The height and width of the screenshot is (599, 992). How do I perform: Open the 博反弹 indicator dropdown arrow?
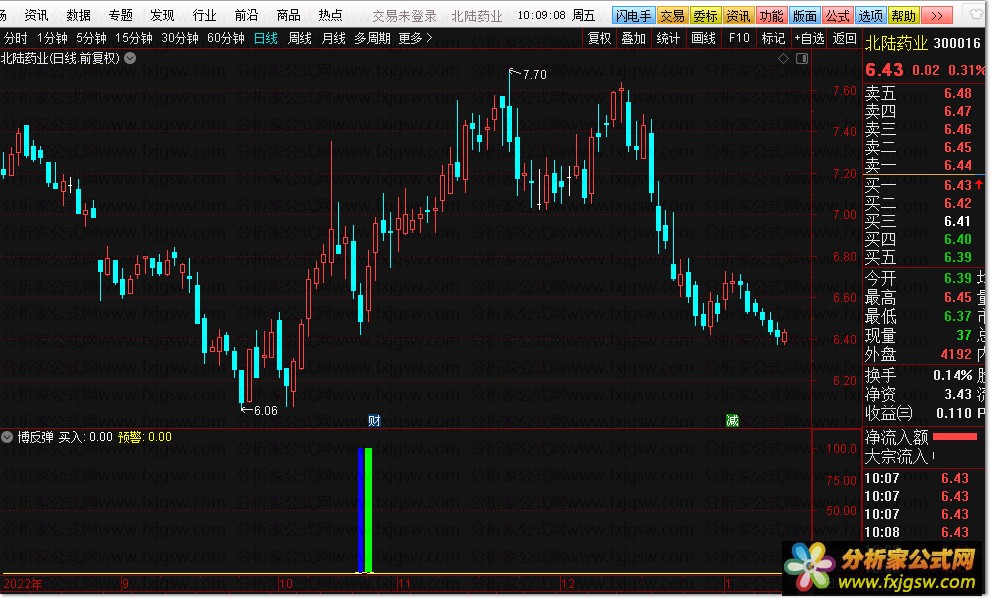(7, 437)
